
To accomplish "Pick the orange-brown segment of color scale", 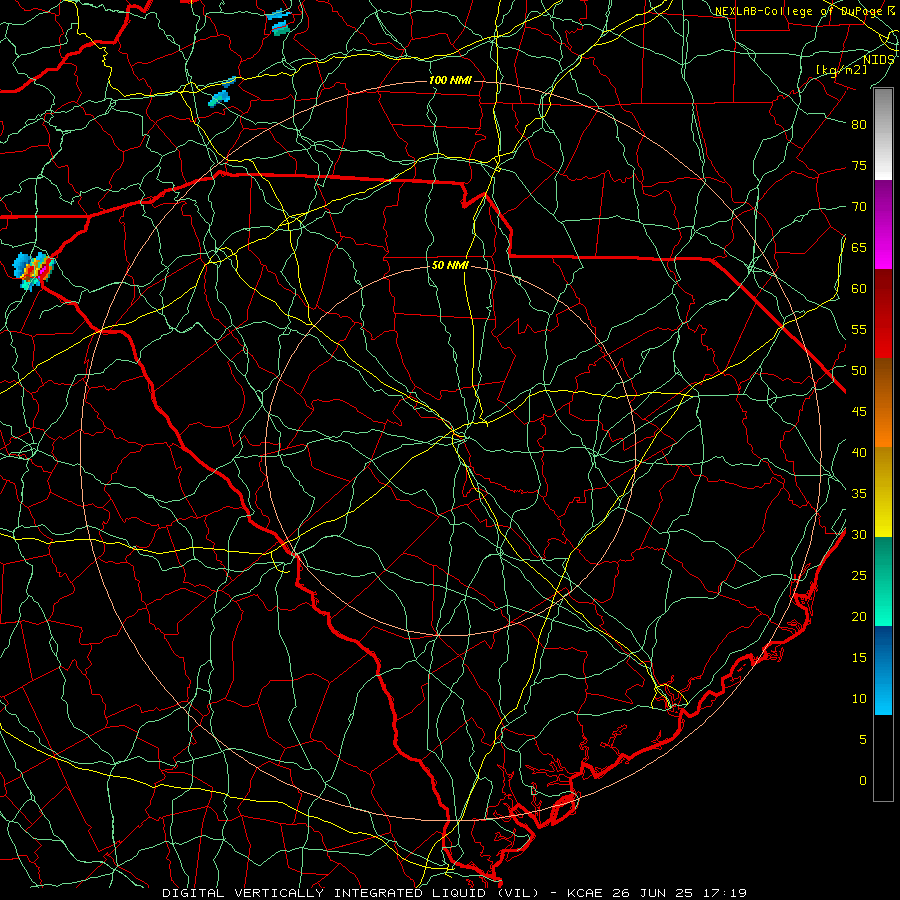I will [883, 403].
